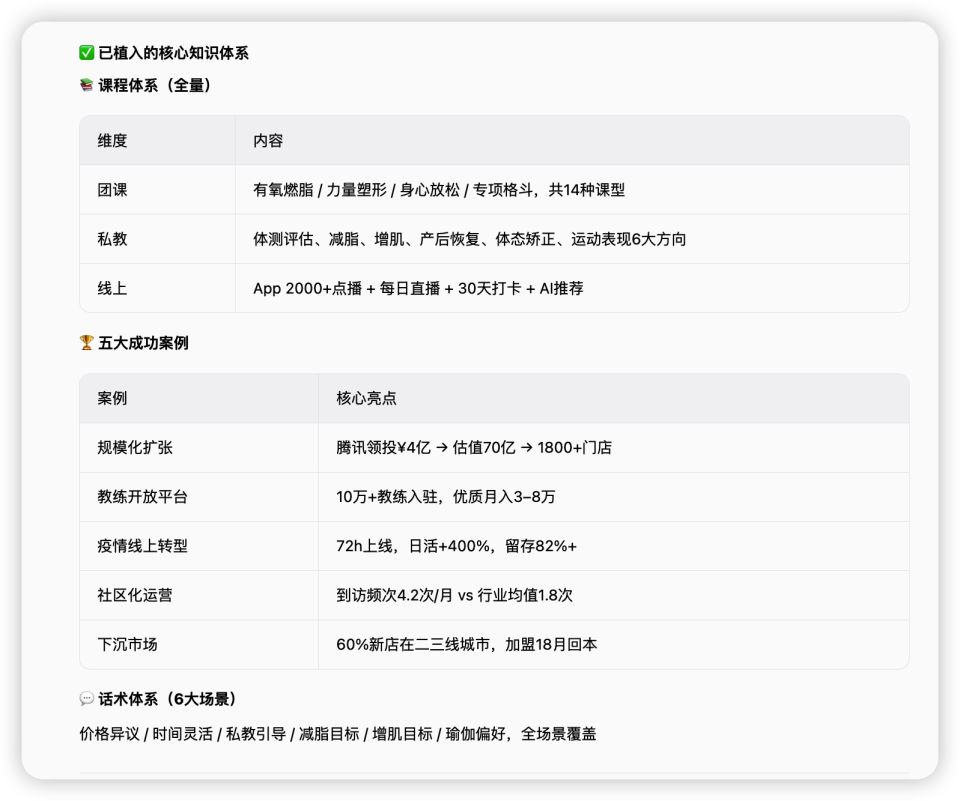Select heading 话术体系（6大场景）

(167, 699)
